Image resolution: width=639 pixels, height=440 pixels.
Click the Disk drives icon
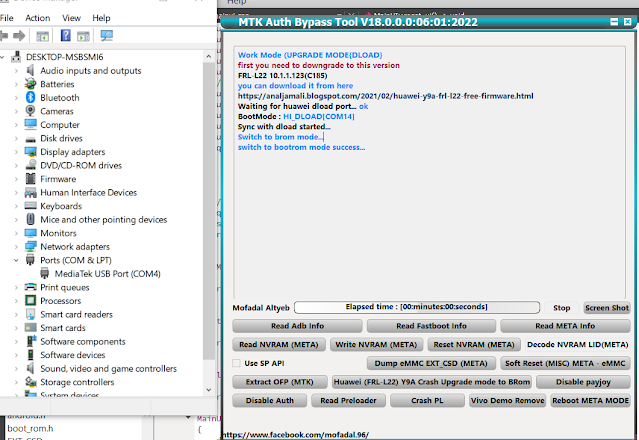(x=31, y=139)
